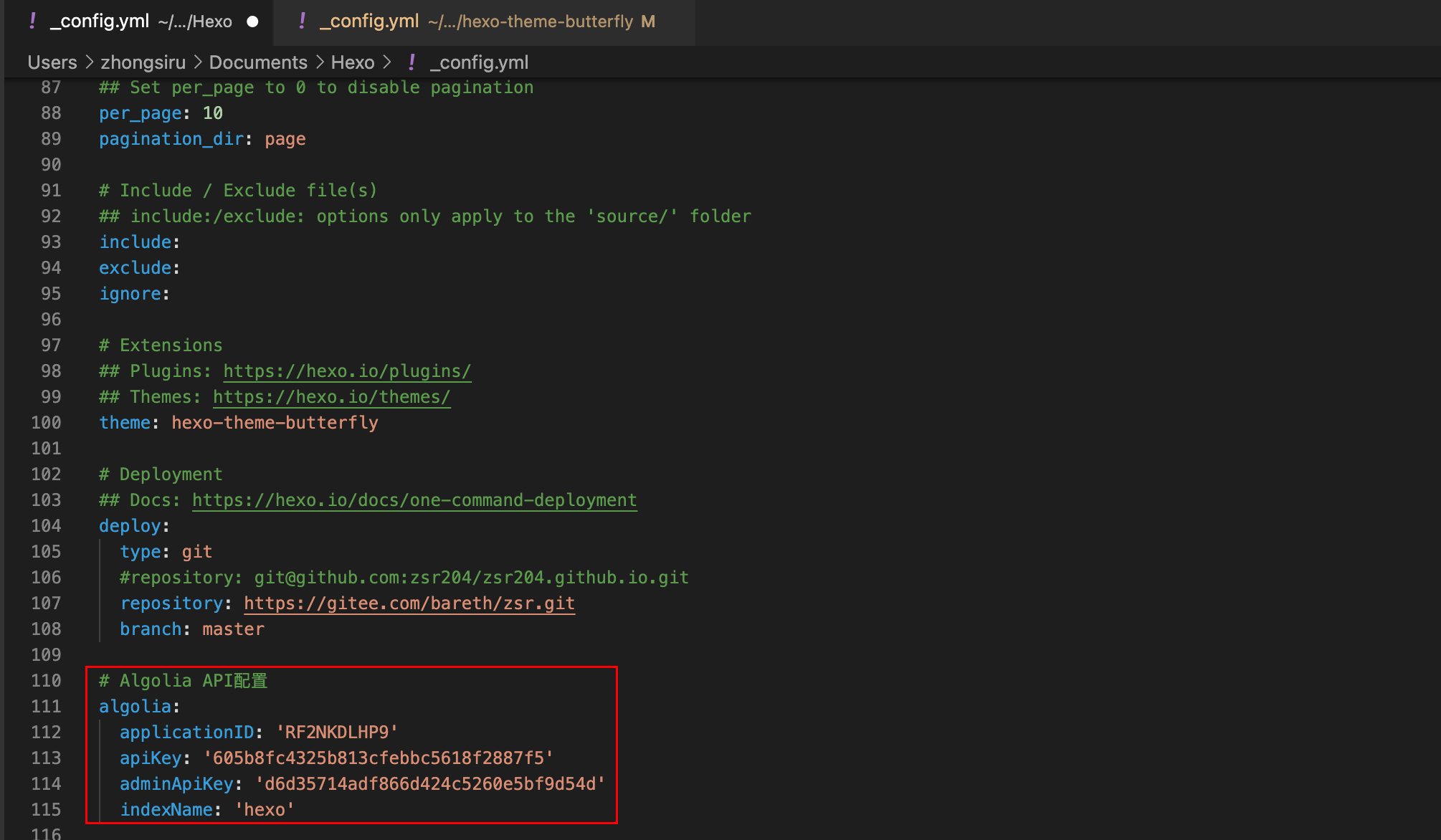Screen dimensions: 1441x840
Task: Expand chevron after Documents breadcrumb
Action: 319,62
